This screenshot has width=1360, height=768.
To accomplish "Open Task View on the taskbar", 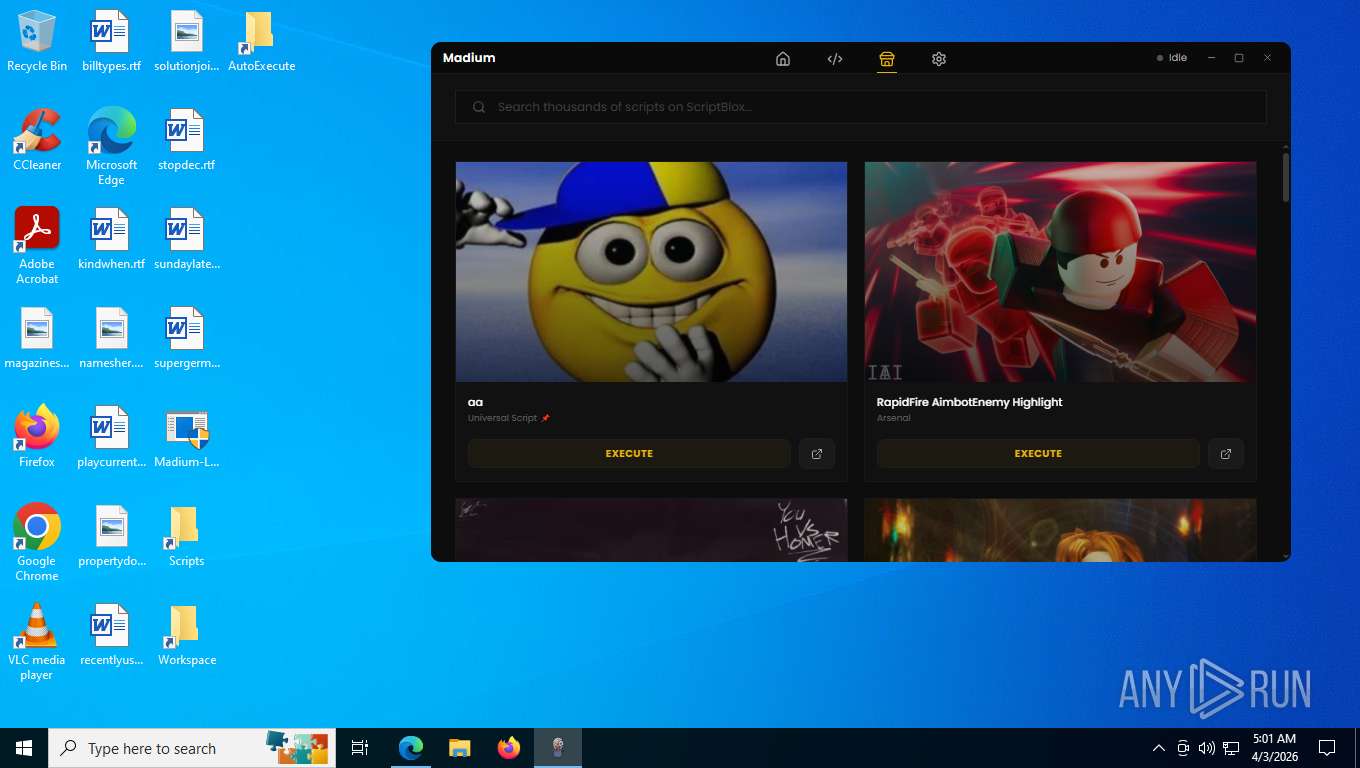I will tap(360, 748).
